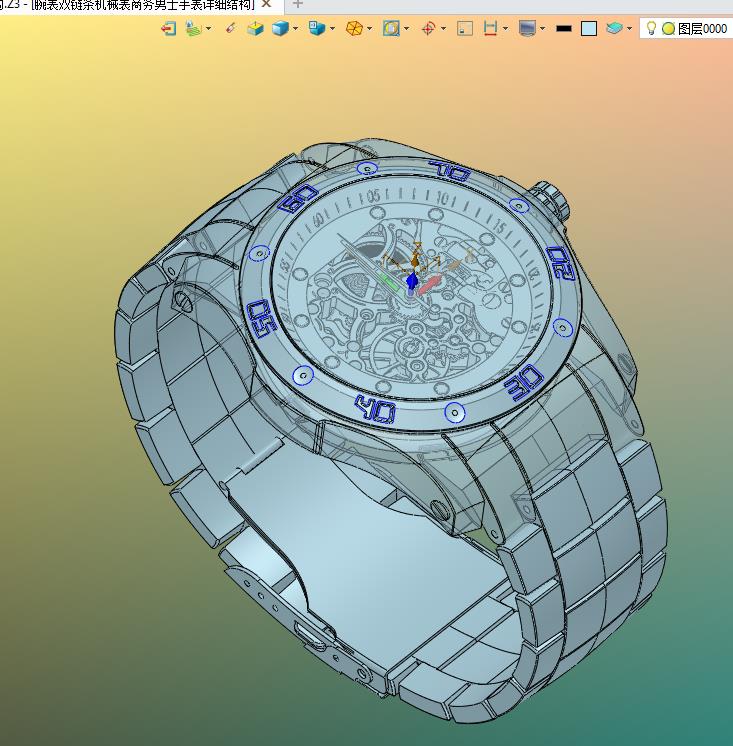Click the blue view orientation cube icon

pos(316,29)
